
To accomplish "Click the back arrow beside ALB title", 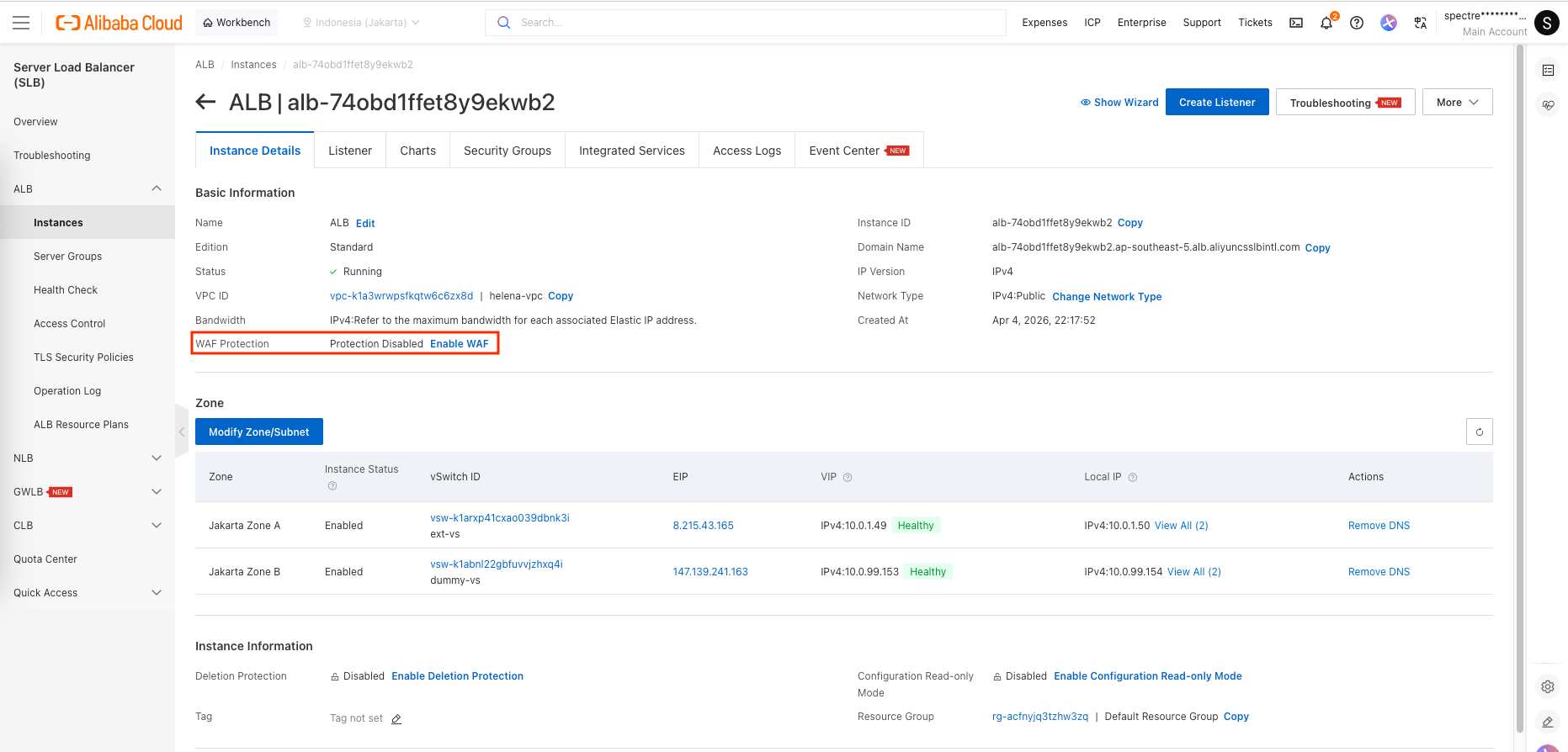I will 205,103.
